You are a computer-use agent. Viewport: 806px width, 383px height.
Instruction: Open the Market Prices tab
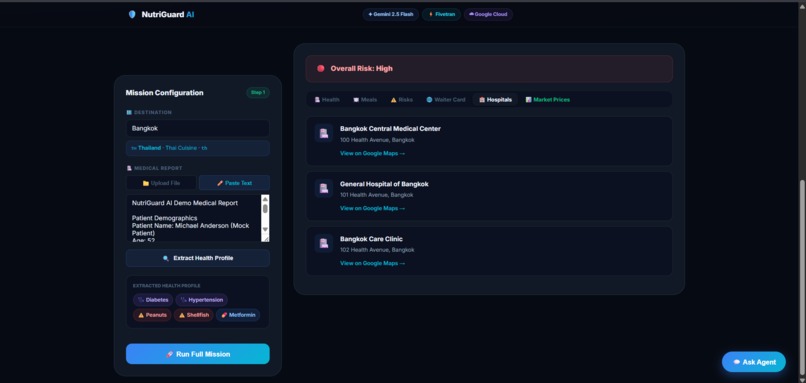click(547, 100)
